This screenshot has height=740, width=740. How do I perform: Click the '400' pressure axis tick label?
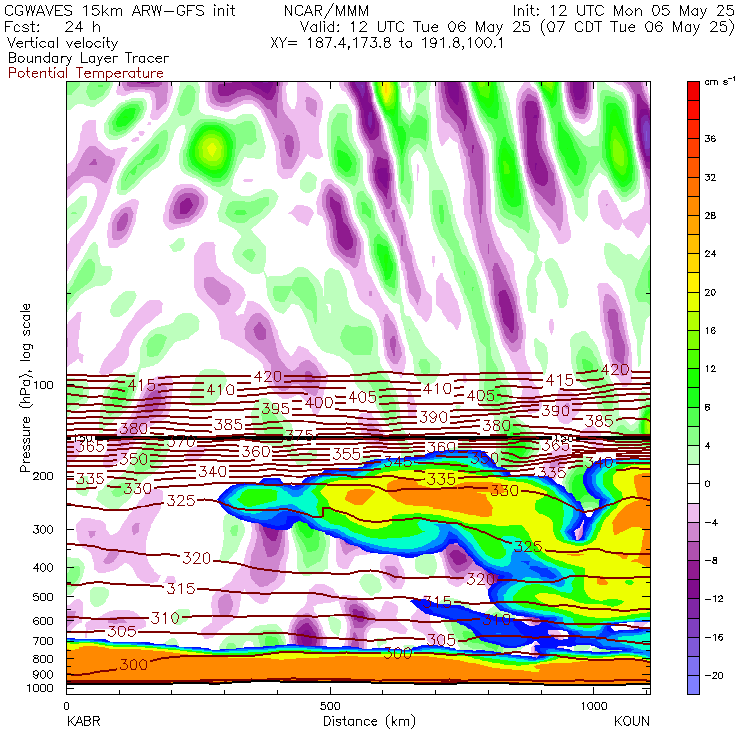(x=43, y=568)
